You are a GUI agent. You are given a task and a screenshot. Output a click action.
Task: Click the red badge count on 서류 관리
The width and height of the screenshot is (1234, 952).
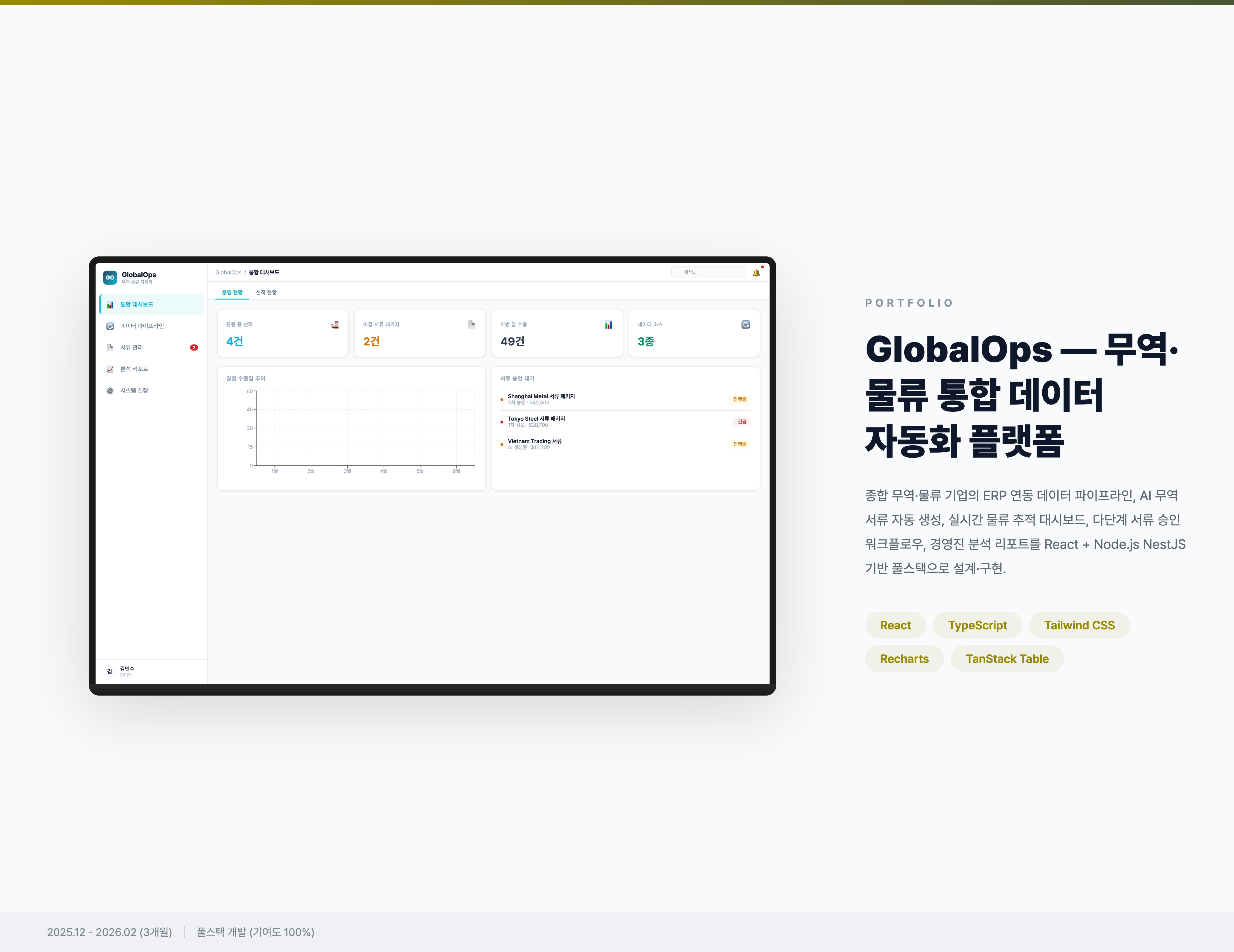194,348
